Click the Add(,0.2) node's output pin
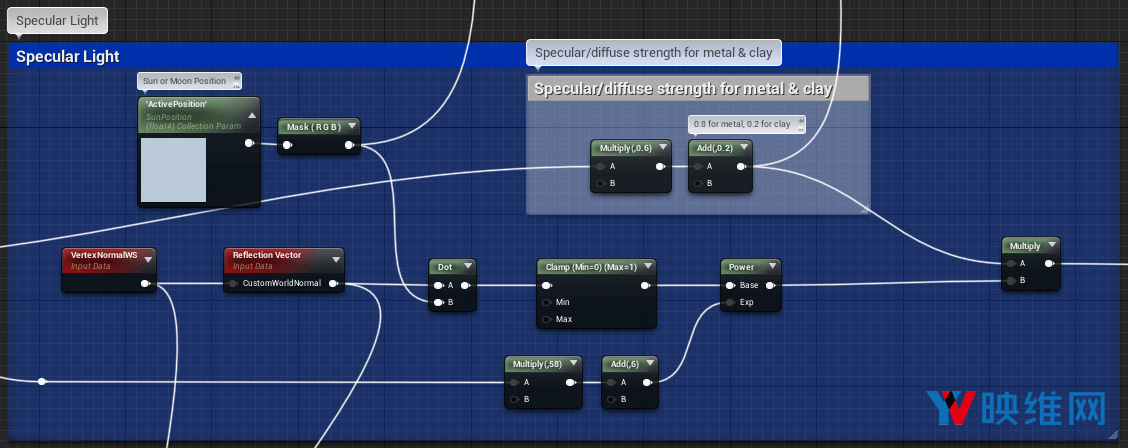The width and height of the screenshot is (1128, 448). (740, 166)
